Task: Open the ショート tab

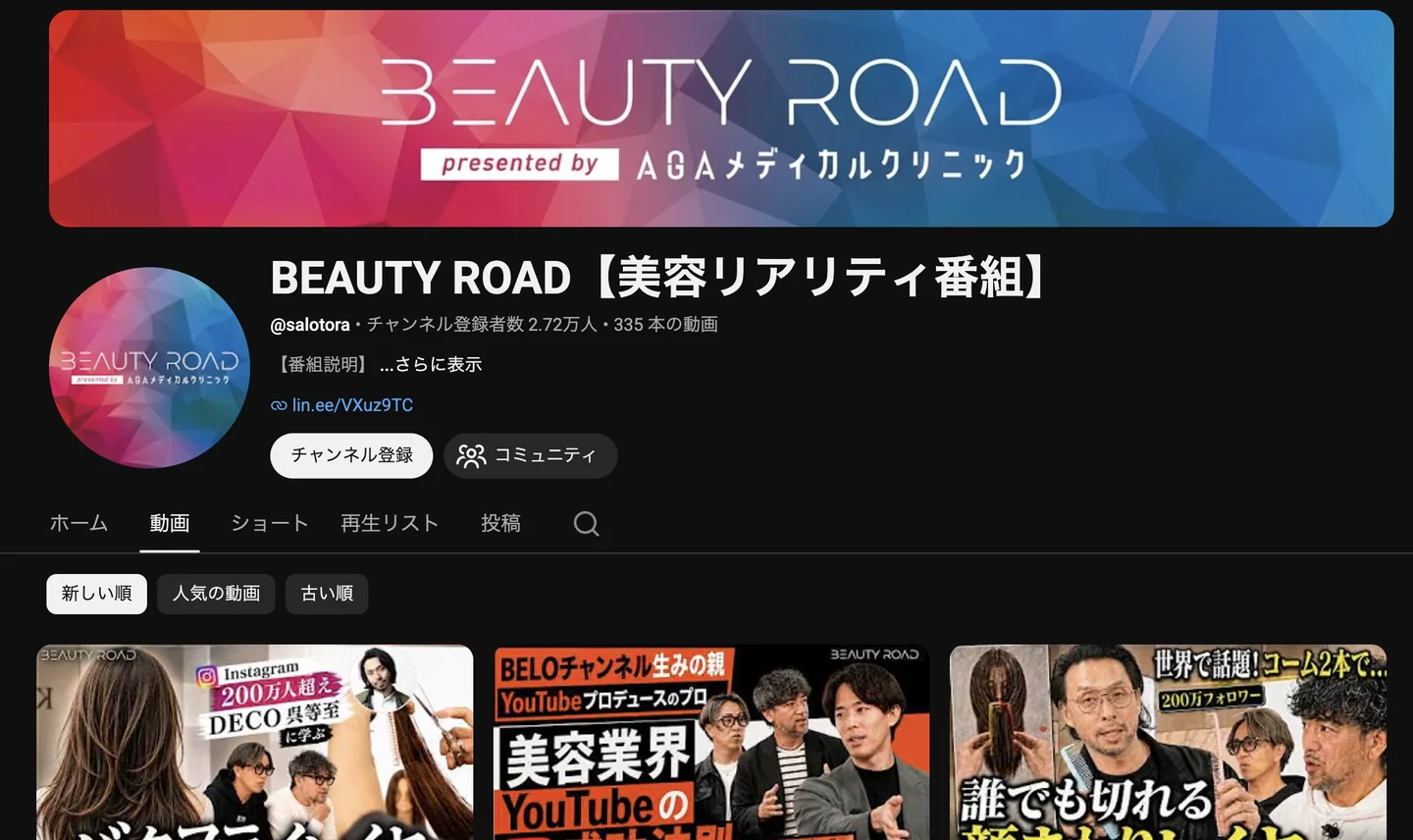Action: pyautogui.click(x=270, y=523)
